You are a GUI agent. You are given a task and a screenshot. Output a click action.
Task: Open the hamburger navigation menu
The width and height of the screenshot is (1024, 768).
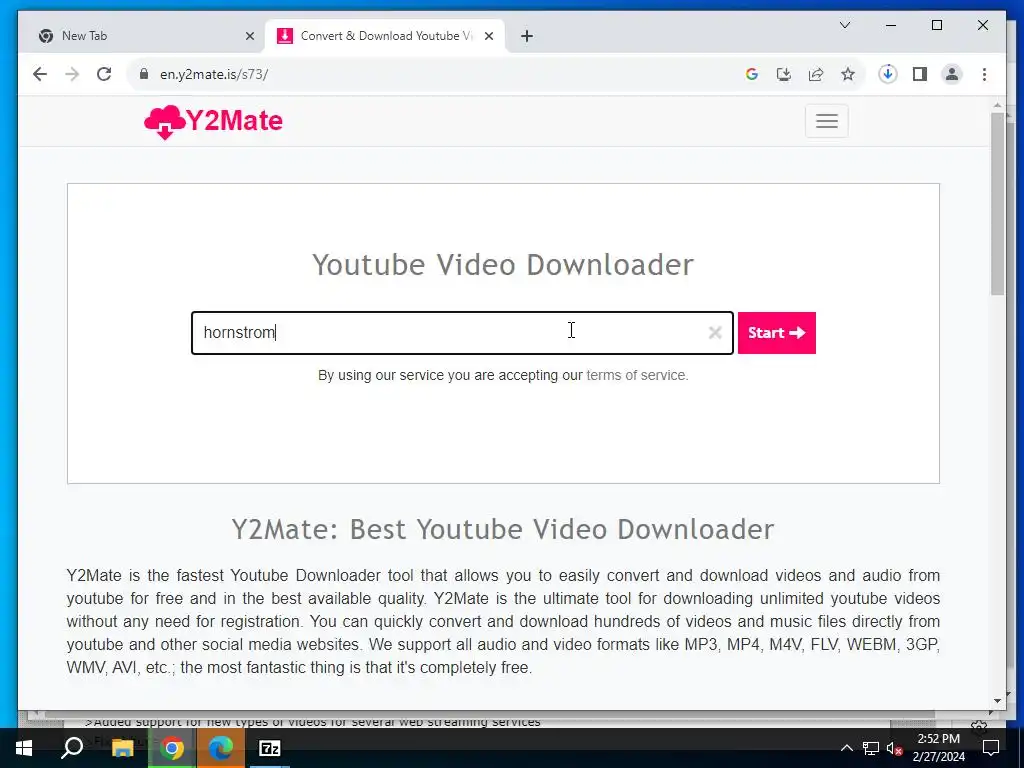[826, 121]
